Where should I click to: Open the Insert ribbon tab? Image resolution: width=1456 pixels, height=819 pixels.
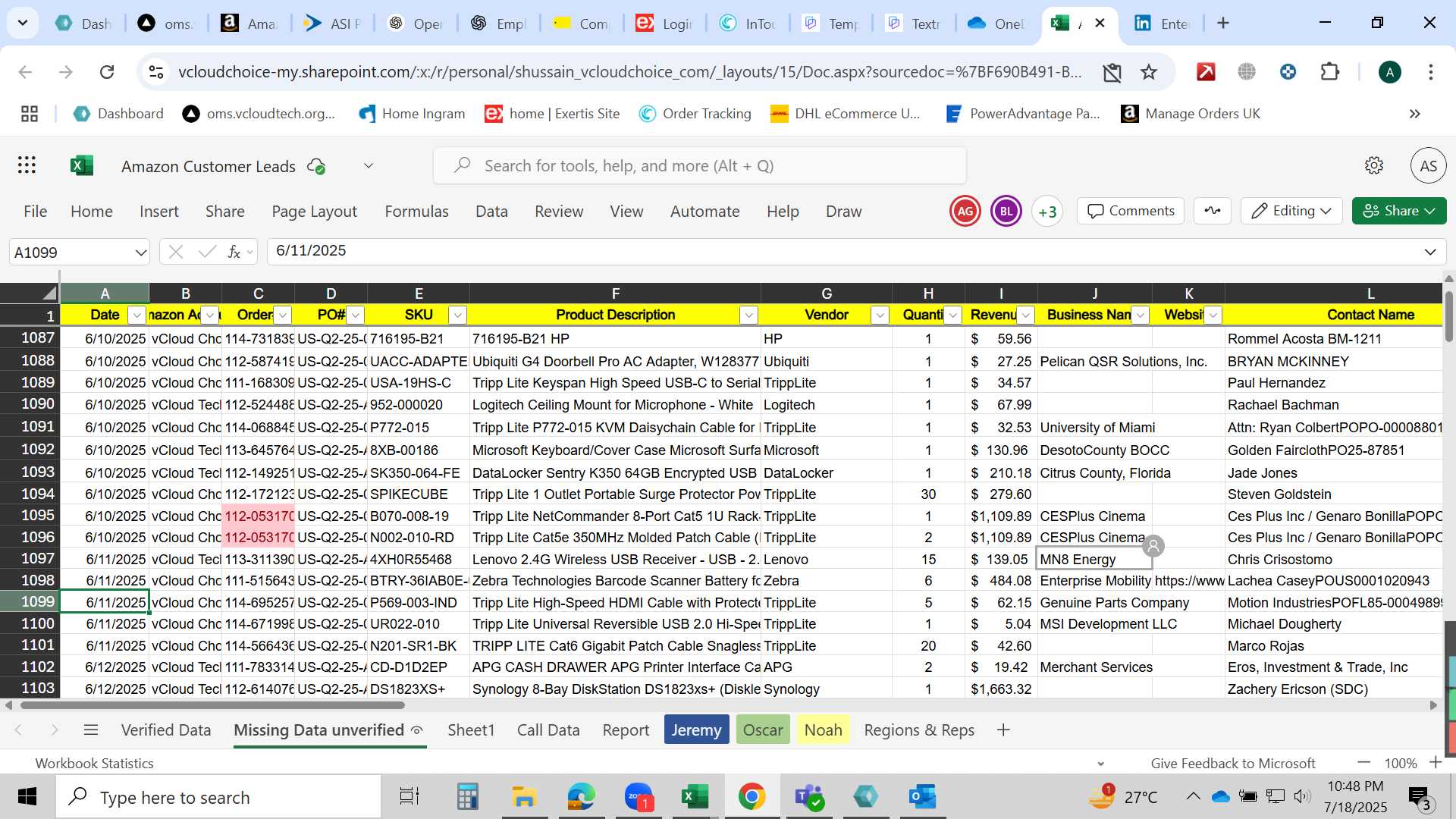(159, 212)
